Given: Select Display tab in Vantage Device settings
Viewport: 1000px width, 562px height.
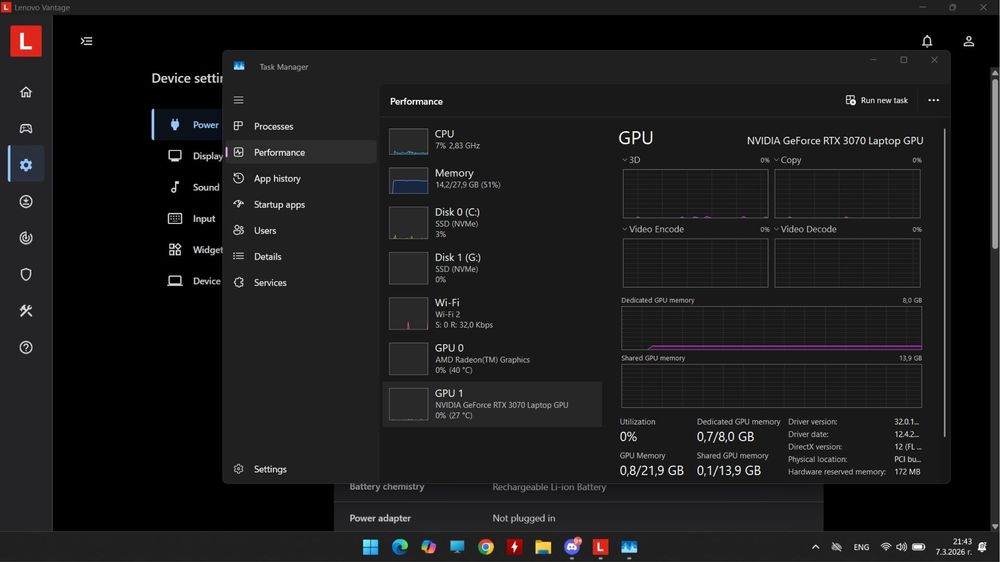Looking at the screenshot, I should [188, 156].
